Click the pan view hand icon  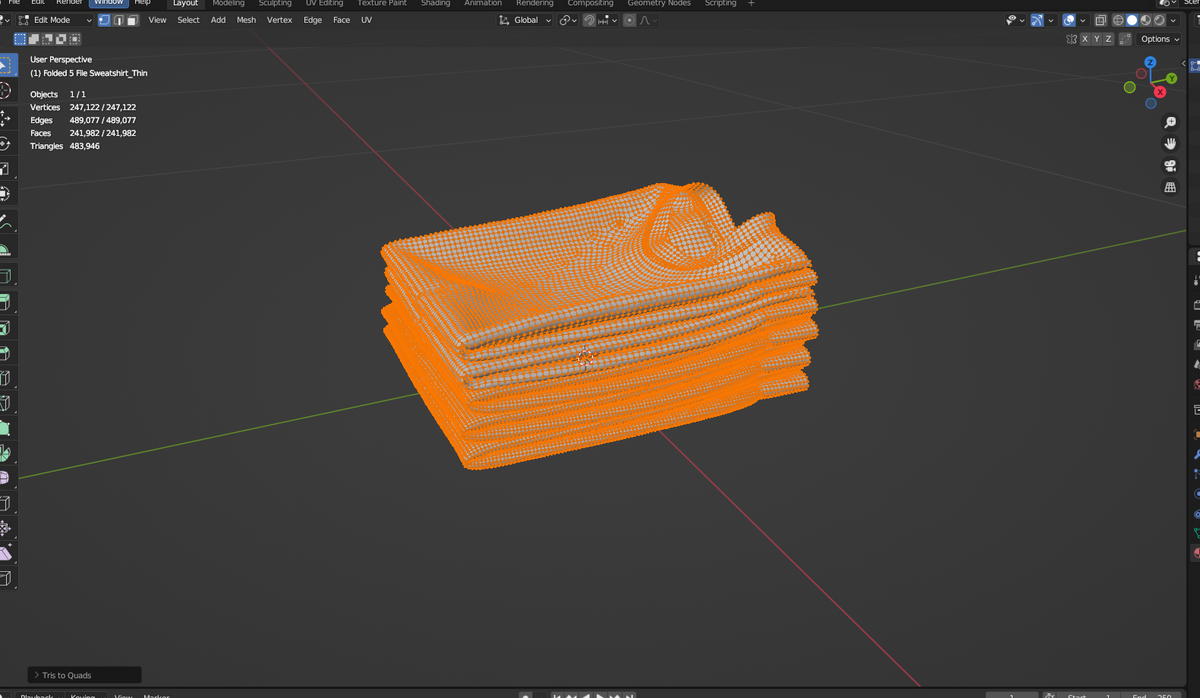(1170, 143)
